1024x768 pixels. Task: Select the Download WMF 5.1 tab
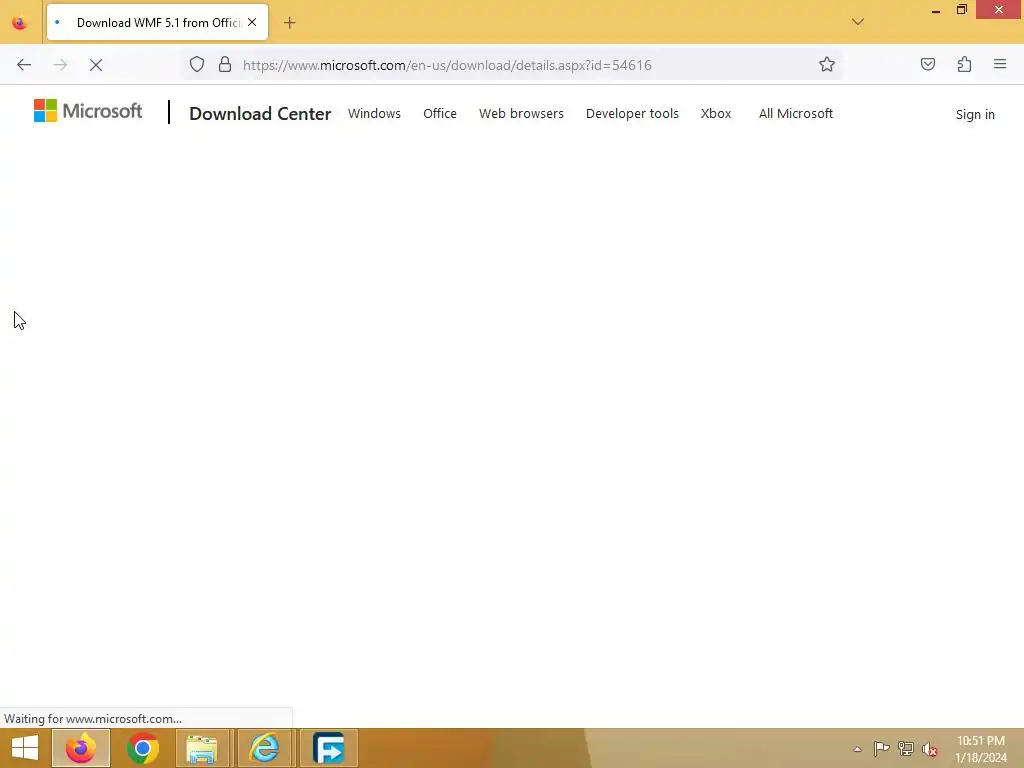(157, 22)
